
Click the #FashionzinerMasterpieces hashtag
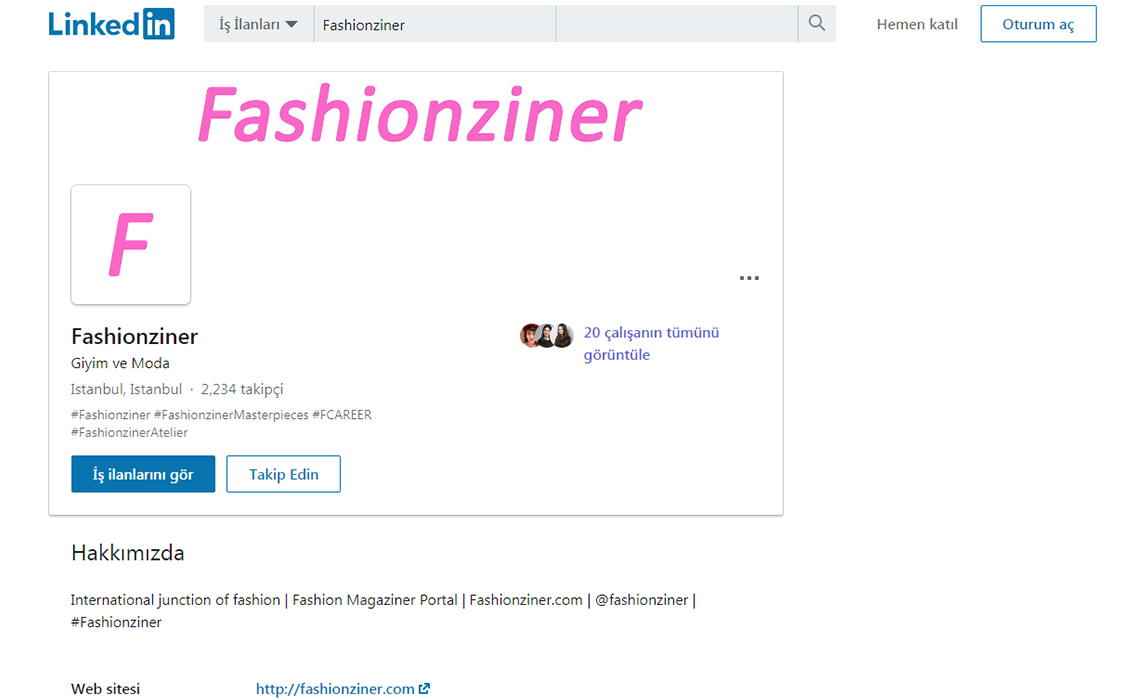pyautogui.click(x=231, y=415)
